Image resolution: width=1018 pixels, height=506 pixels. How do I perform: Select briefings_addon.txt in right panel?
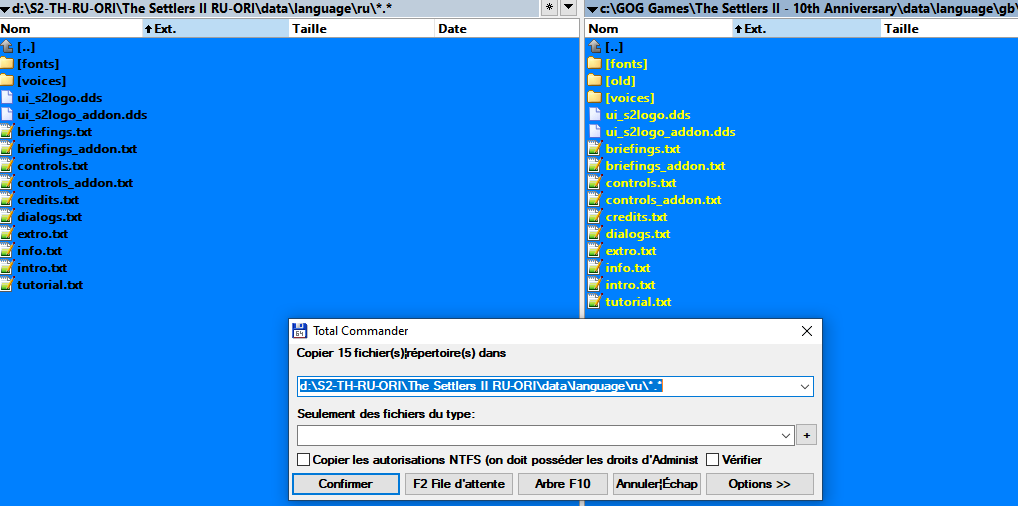pyautogui.click(x=665, y=165)
